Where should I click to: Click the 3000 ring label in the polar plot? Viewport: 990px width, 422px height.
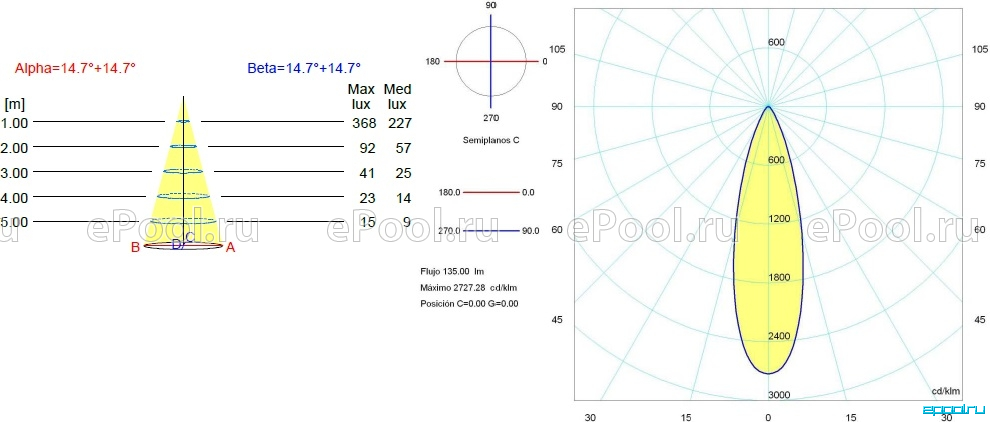[x=778, y=395]
